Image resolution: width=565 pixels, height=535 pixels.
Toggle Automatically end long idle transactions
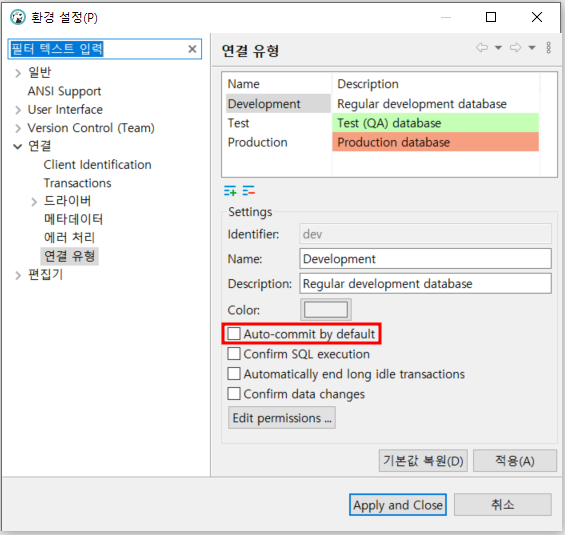tap(234, 374)
